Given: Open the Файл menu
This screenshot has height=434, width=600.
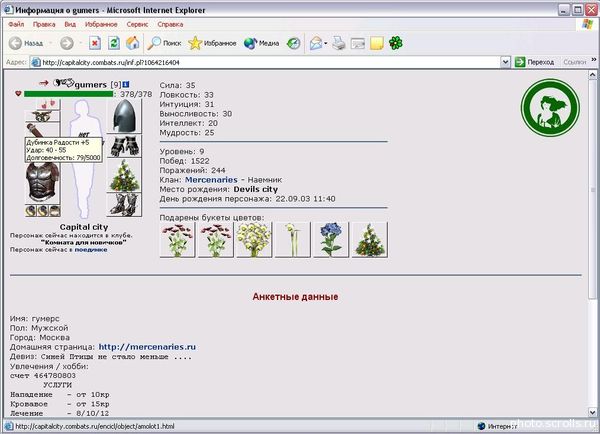Looking at the screenshot, I should pyautogui.click(x=16, y=24).
